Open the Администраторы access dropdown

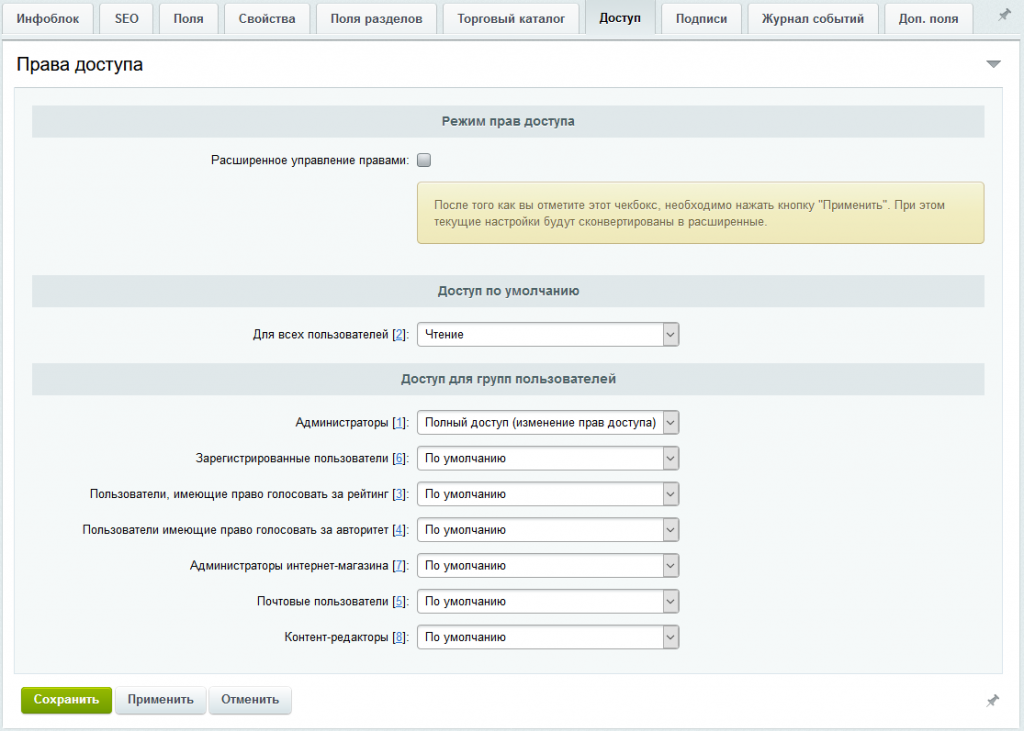tap(548, 423)
